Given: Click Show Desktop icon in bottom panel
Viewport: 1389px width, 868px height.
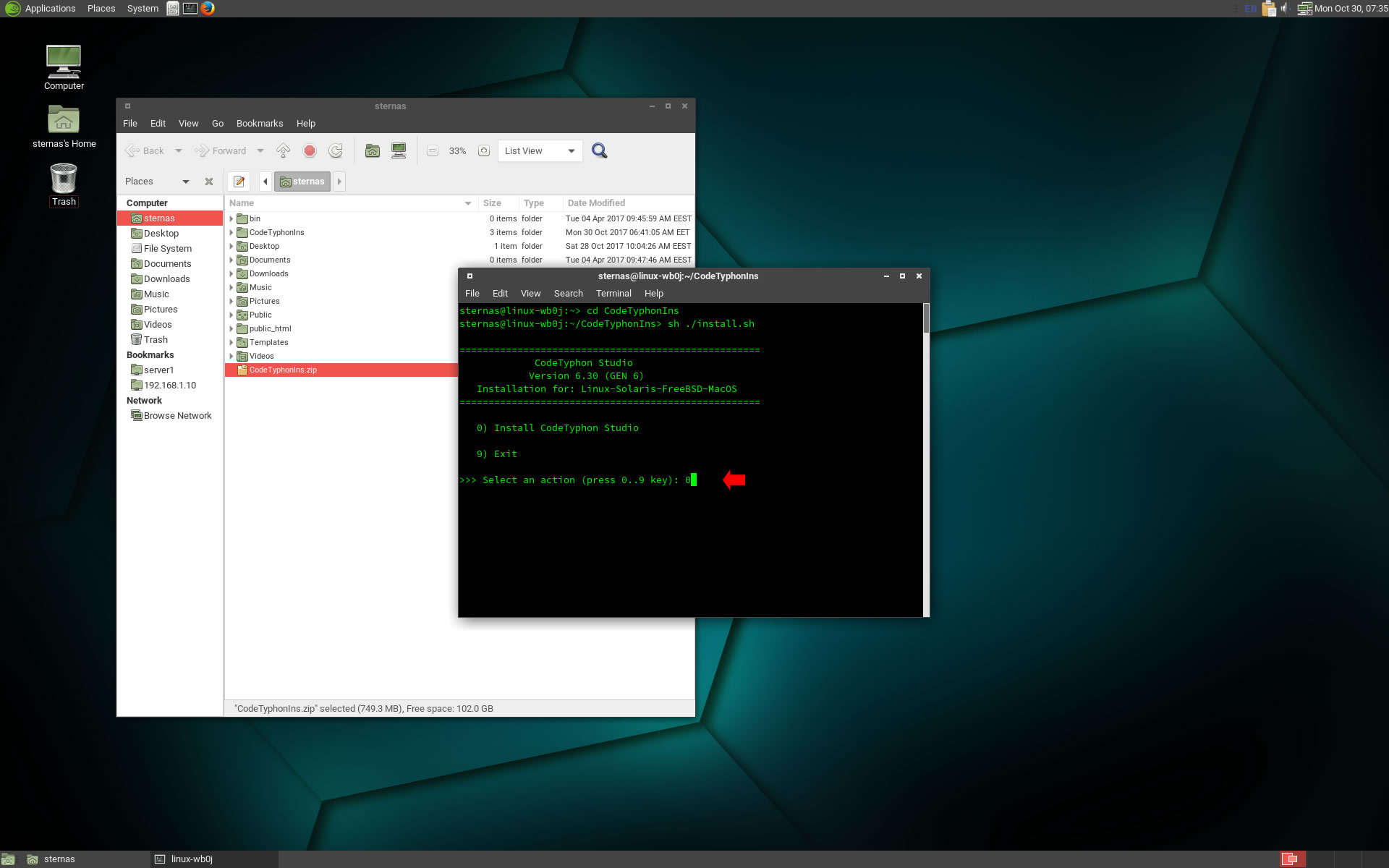Looking at the screenshot, I should (8, 859).
